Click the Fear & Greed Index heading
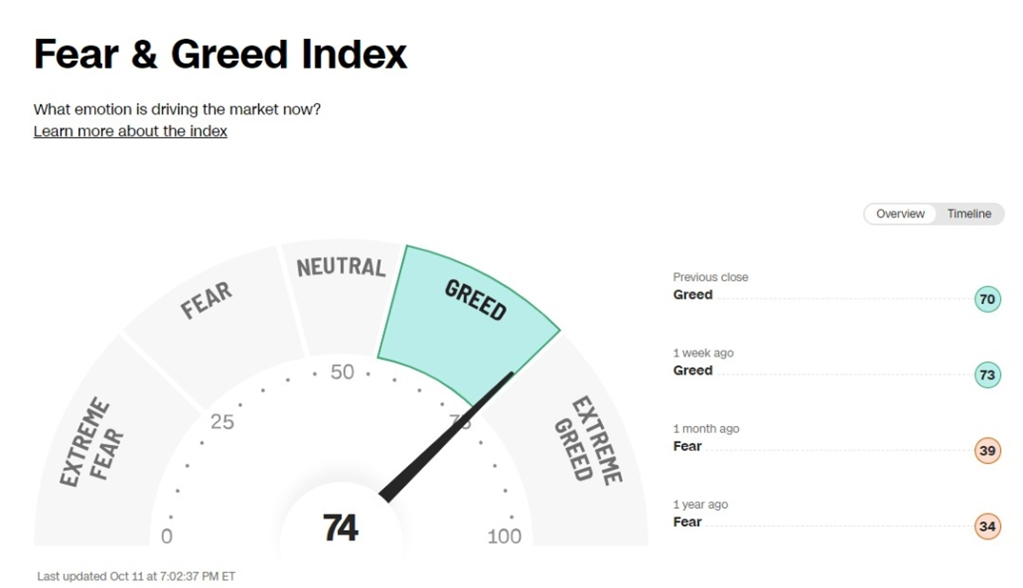Image resolution: width=1023 pixels, height=588 pixels. (x=221, y=54)
